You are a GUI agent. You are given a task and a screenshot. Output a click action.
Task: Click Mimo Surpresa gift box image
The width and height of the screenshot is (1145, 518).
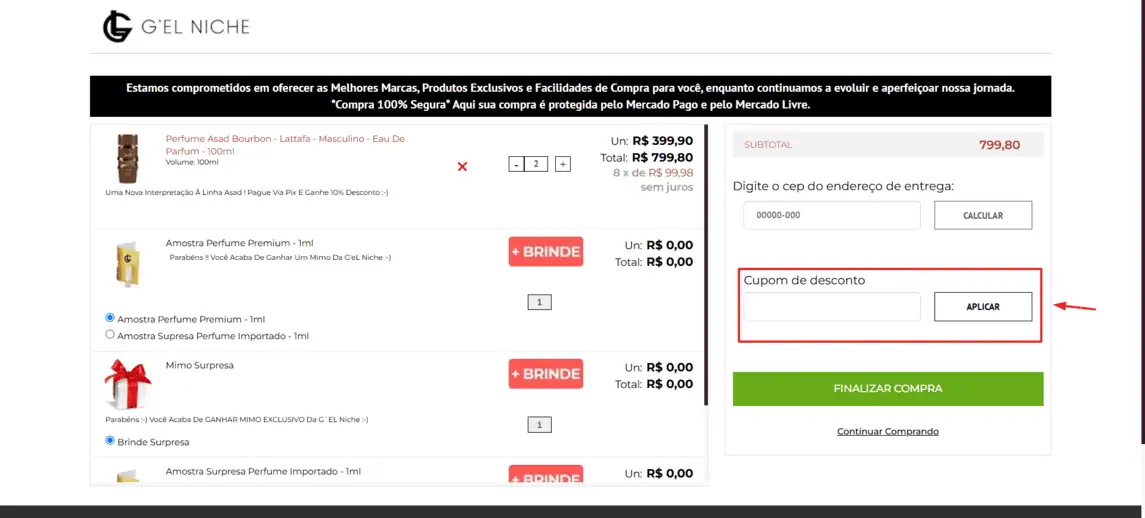(x=127, y=383)
